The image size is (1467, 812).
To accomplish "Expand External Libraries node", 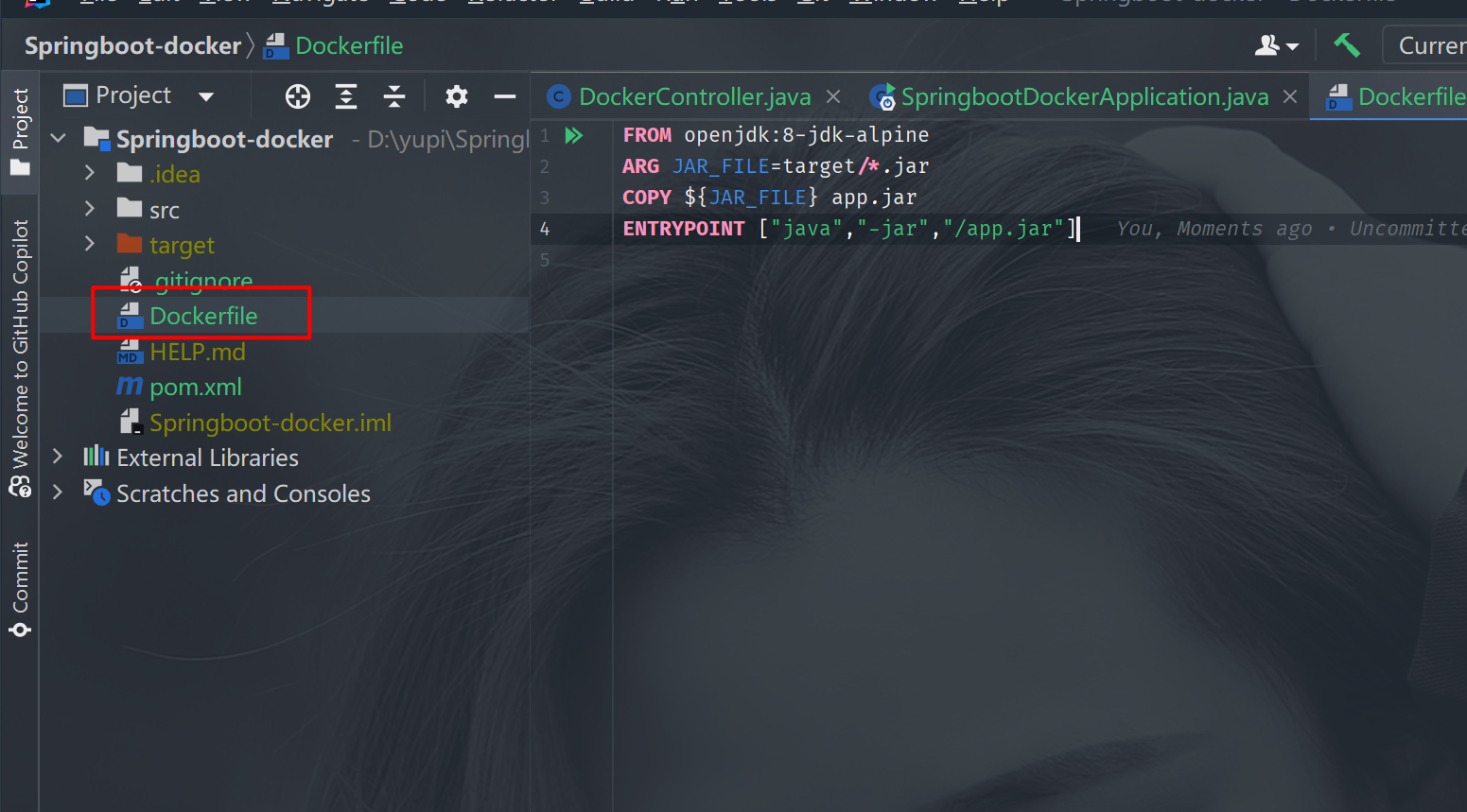I will pyautogui.click(x=58, y=458).
